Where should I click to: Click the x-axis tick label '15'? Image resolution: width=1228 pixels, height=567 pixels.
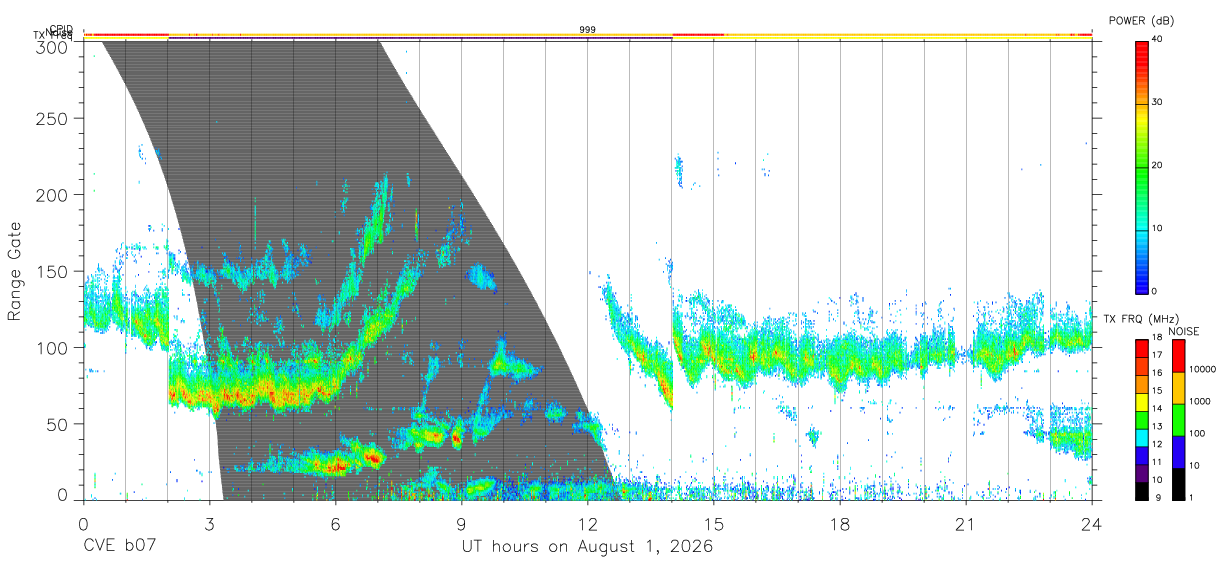point(714,524)
